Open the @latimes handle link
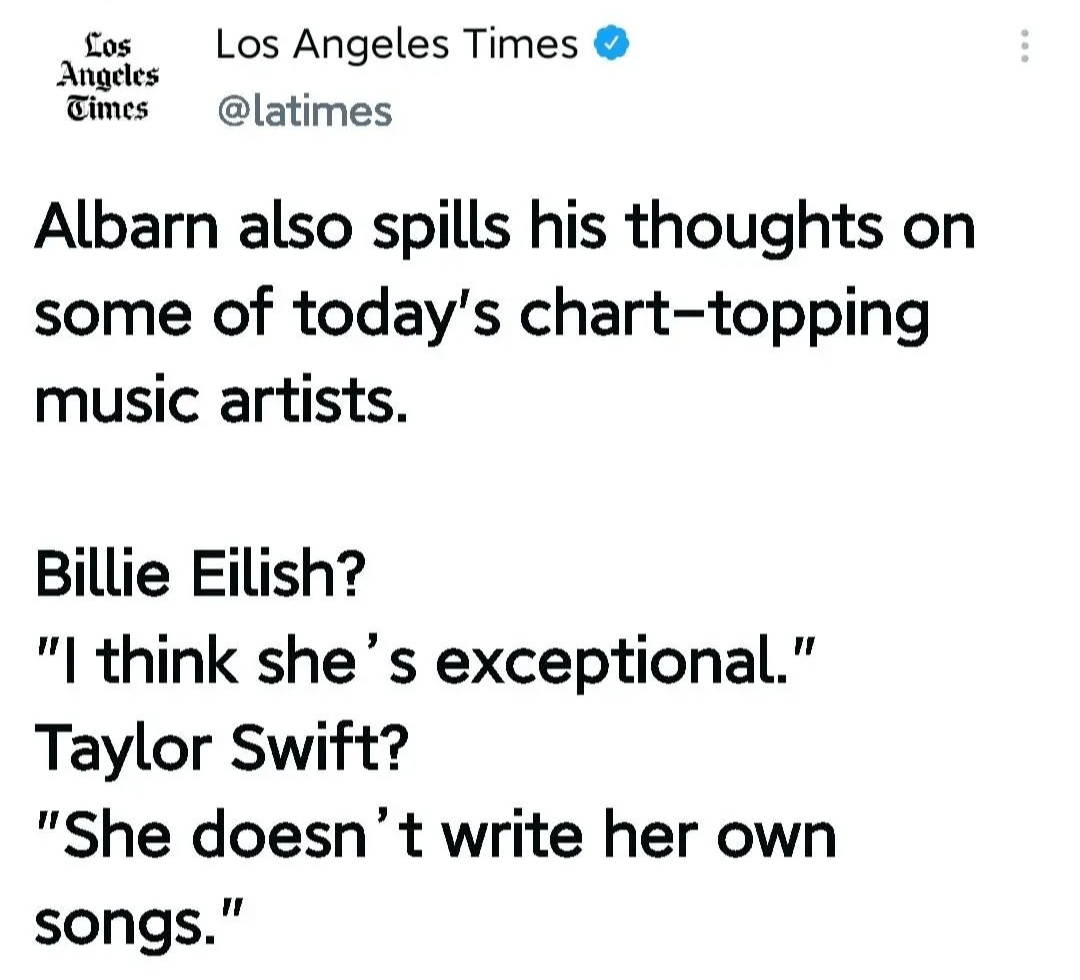1080x980 pixels. [304, 111]
